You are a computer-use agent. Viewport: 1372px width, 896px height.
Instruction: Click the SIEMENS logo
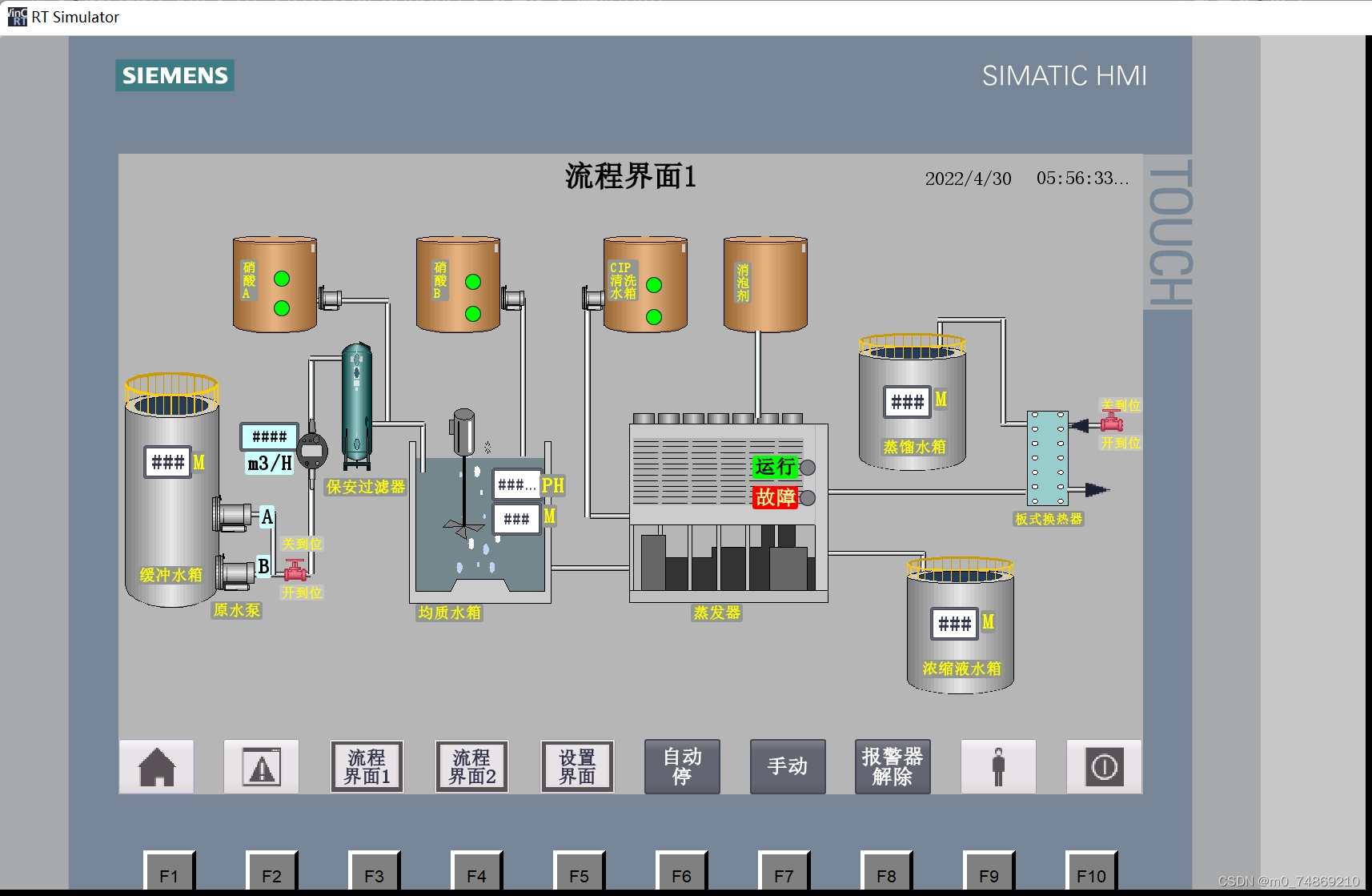point(175,75)
